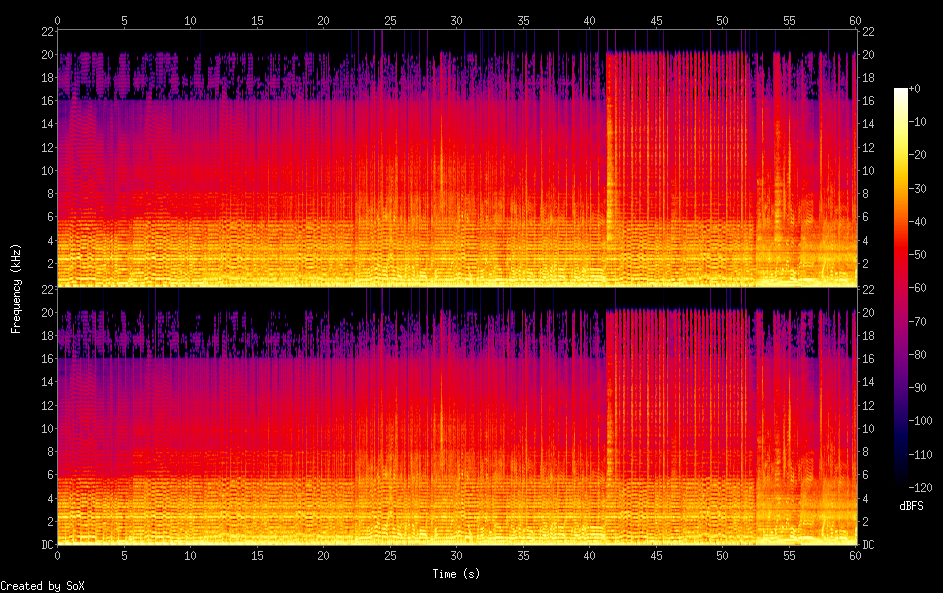Click the "Created by SoX" credit text
Screen dimensions: 943x593
pos(42,586)
